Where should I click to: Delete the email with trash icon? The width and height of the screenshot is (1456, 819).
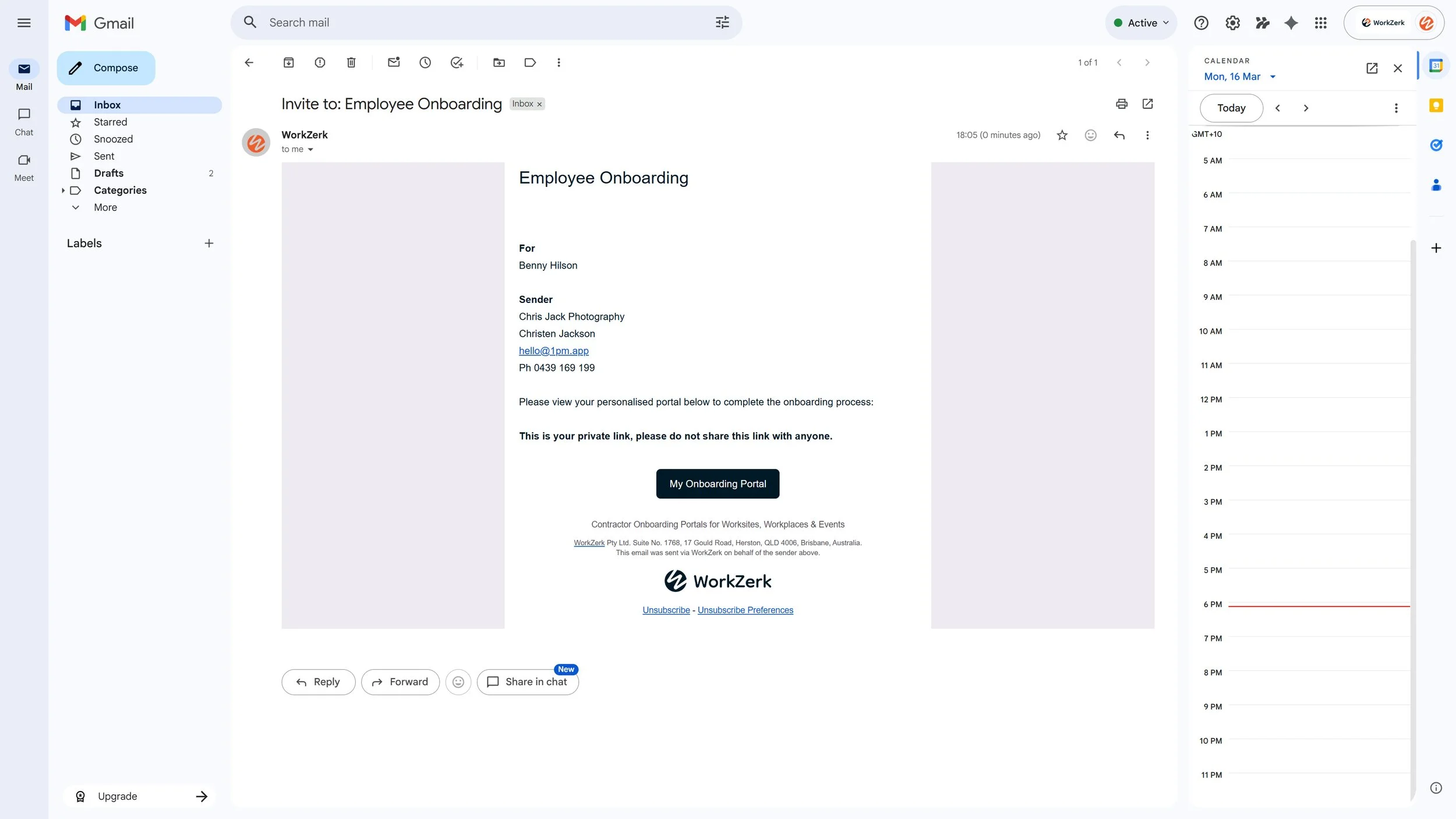pyautogui.click(x=351, y=62)
